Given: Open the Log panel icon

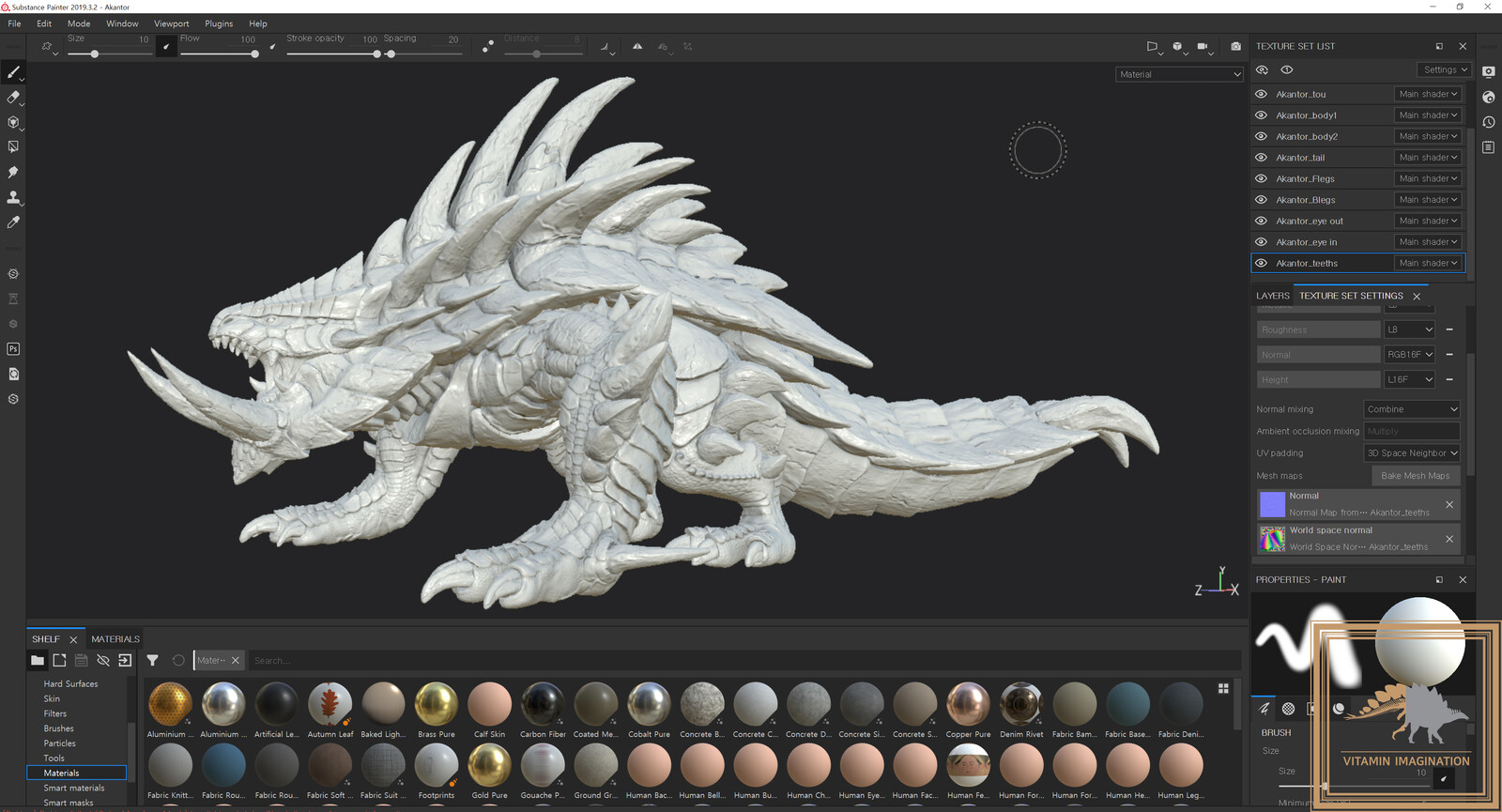Looking at the screenshot, I should click(1489, 147).
